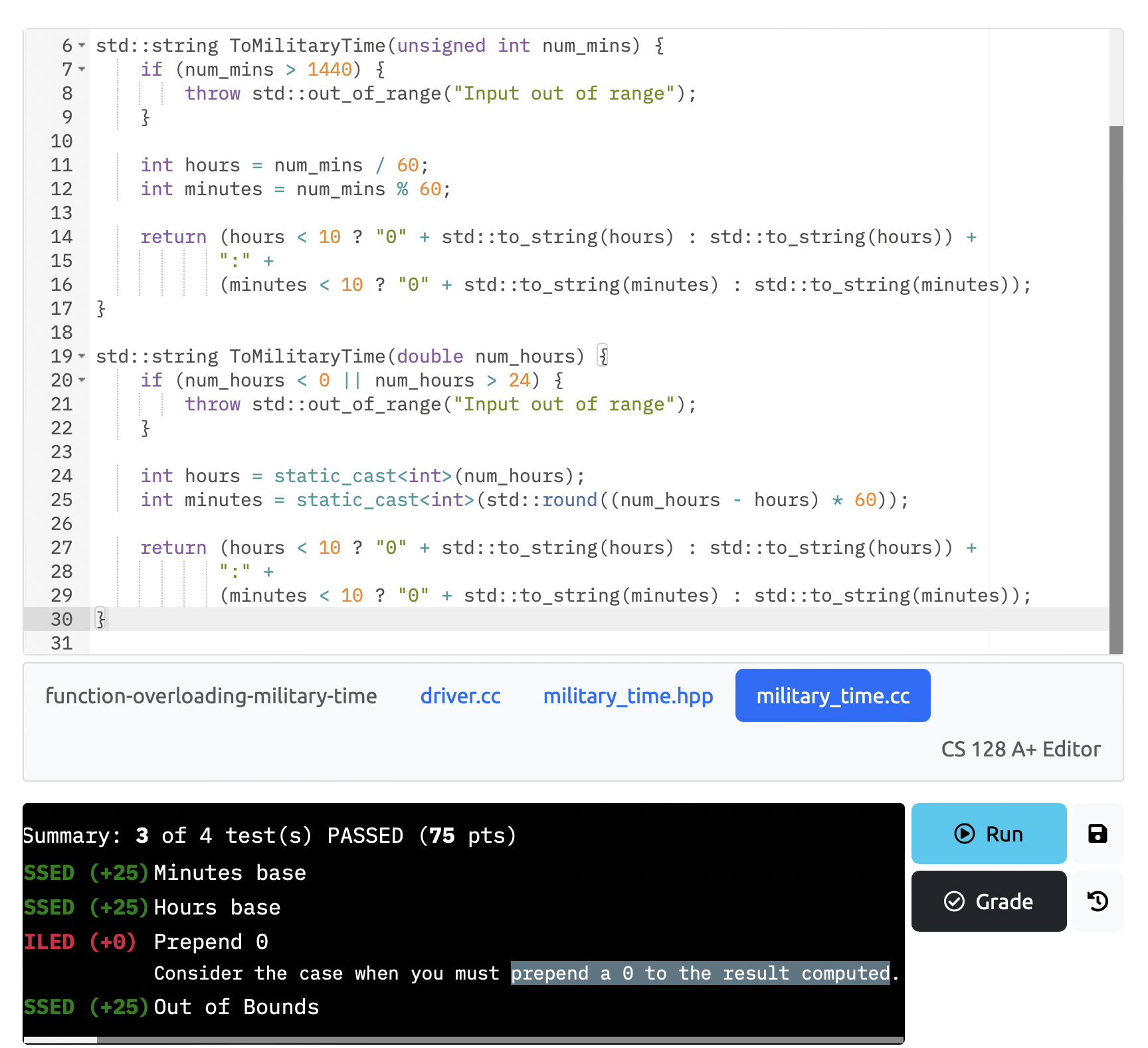Click 'Hours base' test result

click(217, 907)
